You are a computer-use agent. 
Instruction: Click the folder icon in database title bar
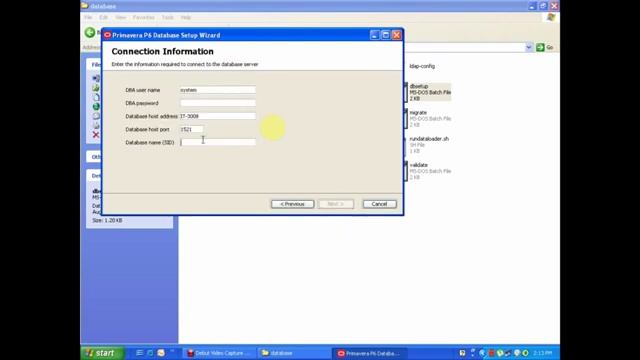click(x=85, y=6)
